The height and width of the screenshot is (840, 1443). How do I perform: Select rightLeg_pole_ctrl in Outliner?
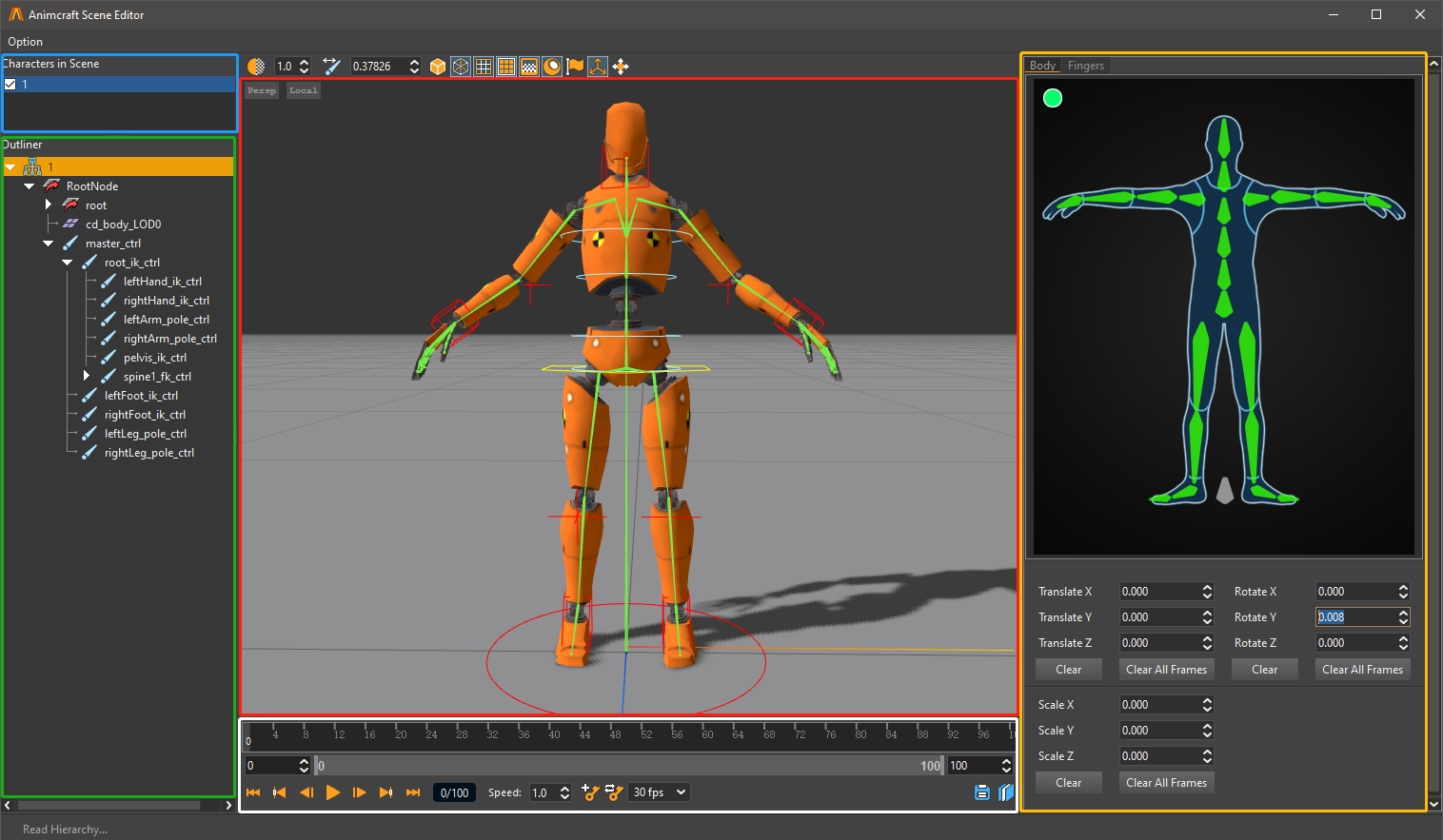tap(148, 453)
